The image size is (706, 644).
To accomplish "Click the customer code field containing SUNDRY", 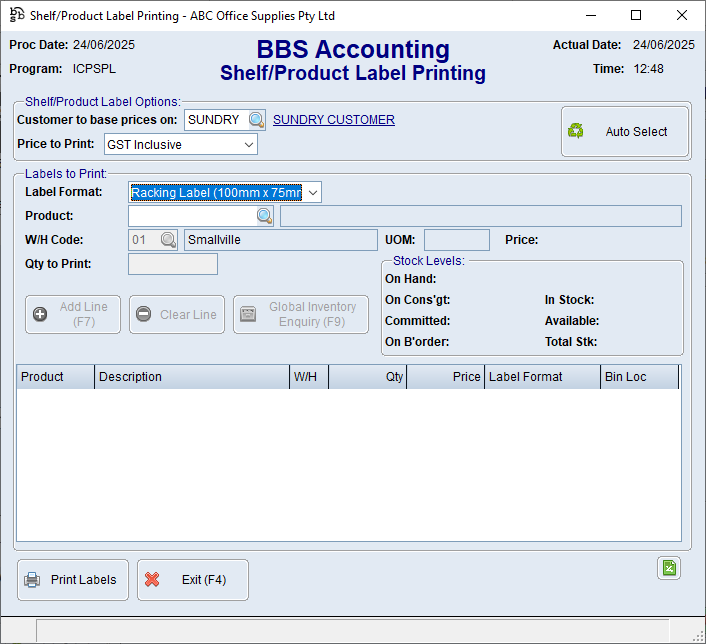I will (215, 120).
